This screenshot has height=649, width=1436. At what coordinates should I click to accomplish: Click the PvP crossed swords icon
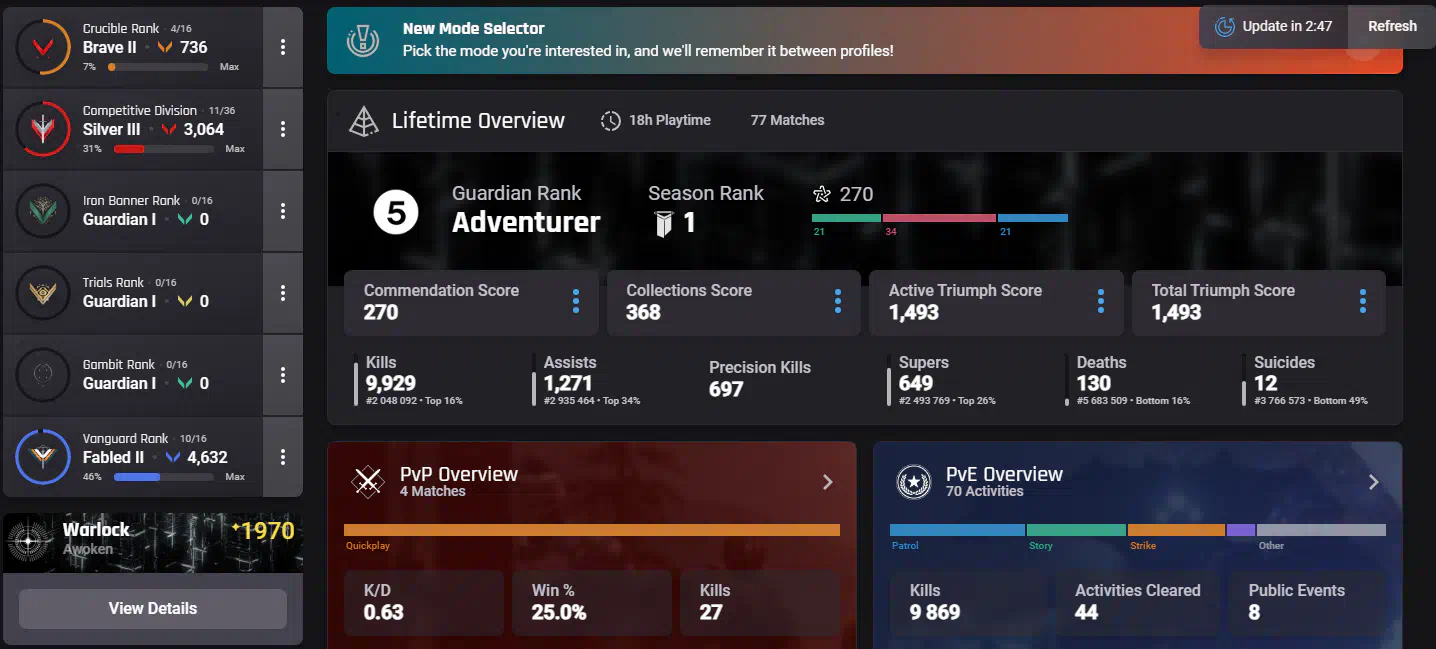click(x=368, y=482)
